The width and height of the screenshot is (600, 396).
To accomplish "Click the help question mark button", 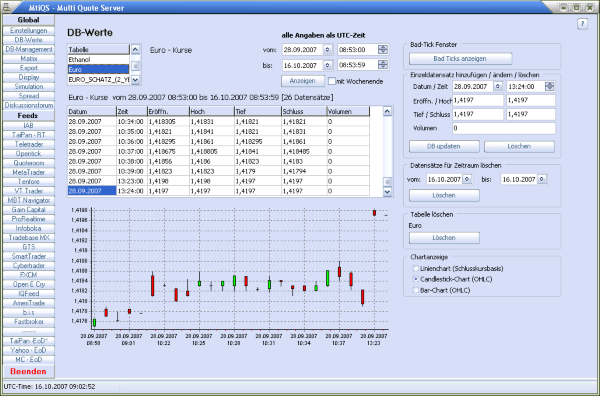I will (582, 24).
